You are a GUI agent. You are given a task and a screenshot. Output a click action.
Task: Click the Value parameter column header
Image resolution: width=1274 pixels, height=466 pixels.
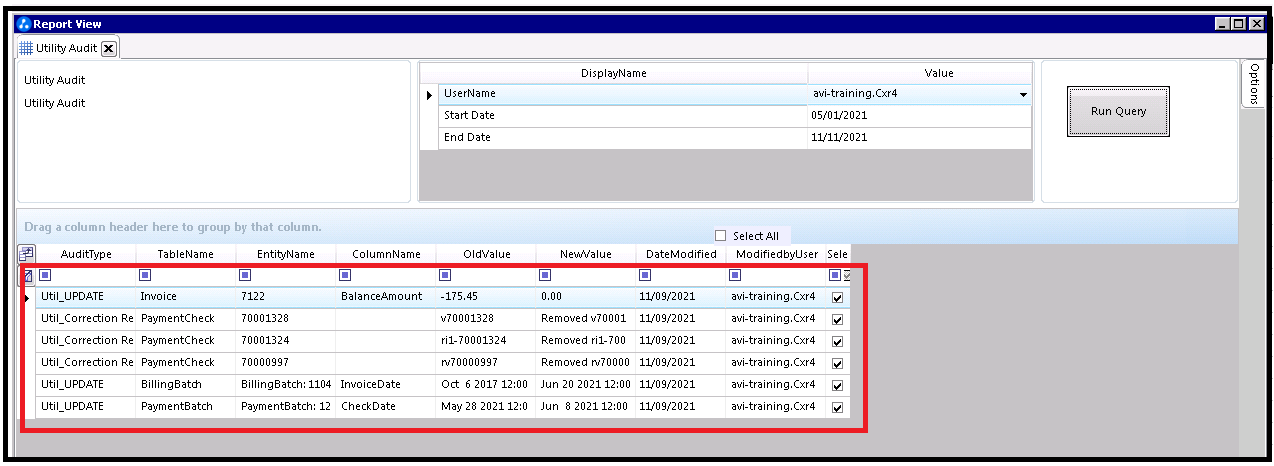[x=920, y=73]
